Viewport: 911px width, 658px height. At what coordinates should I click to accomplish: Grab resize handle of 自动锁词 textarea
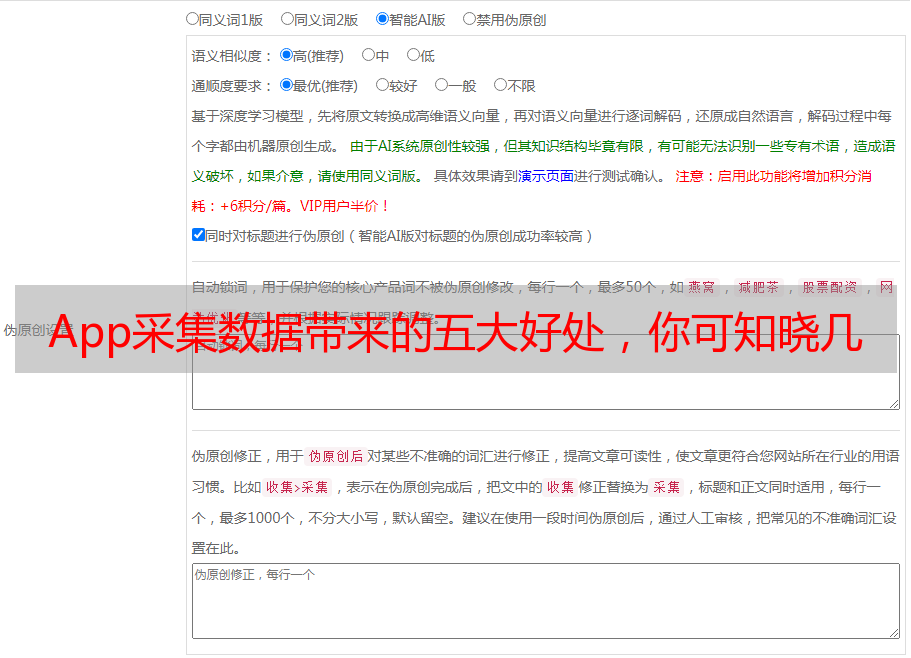pos(894,404)
